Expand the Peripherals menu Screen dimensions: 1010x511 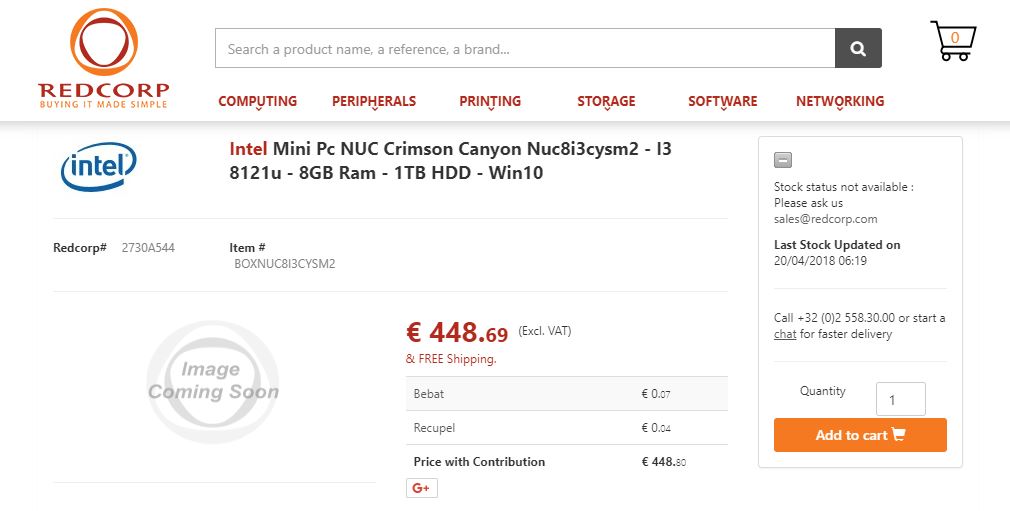pos(373,101)
